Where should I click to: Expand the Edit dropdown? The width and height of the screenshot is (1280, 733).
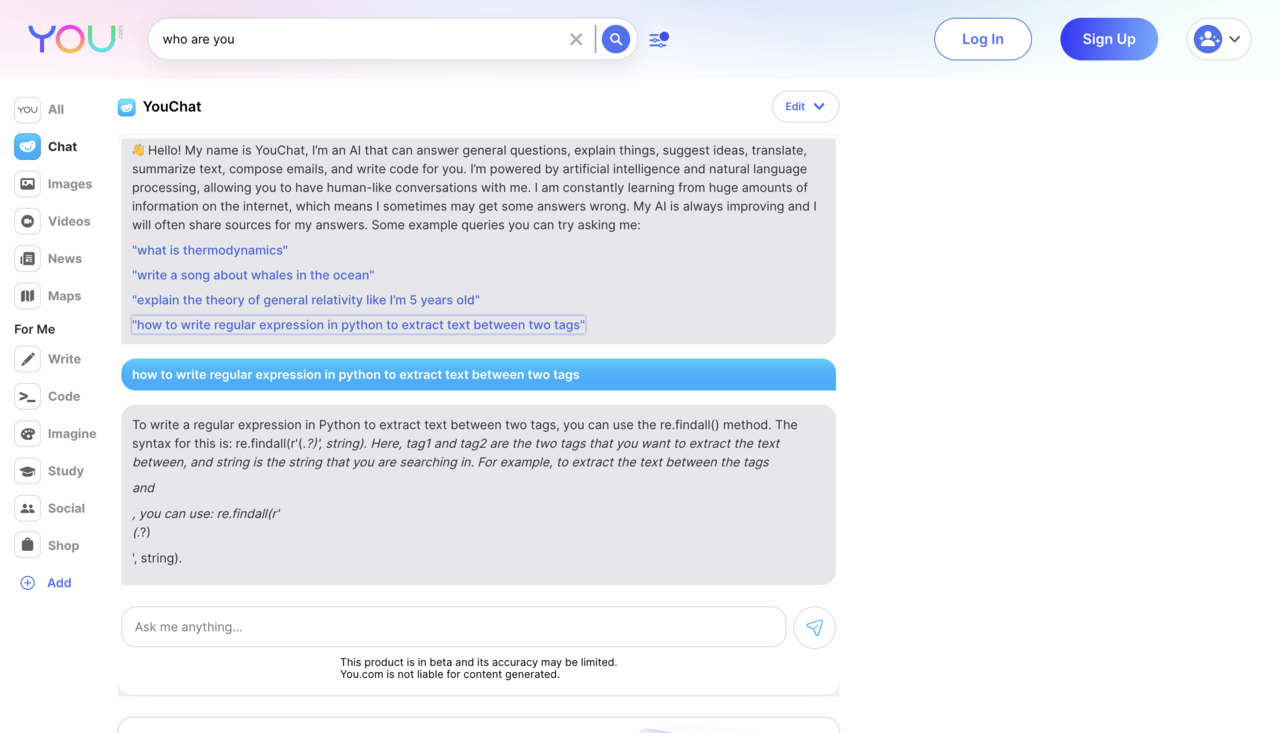(805, 107)
